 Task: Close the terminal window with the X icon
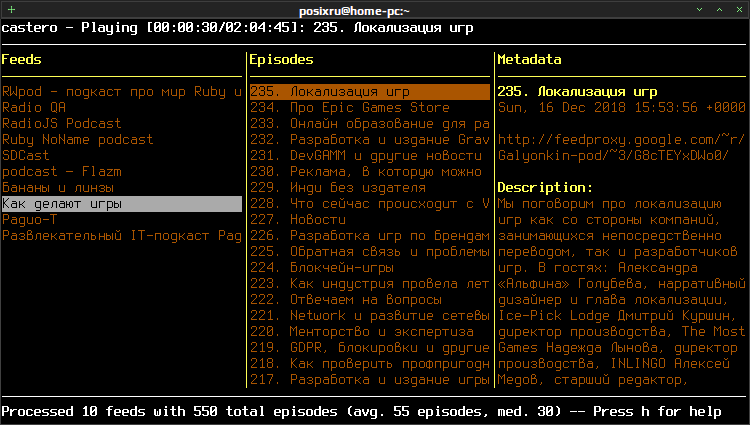tap(739, 10)
